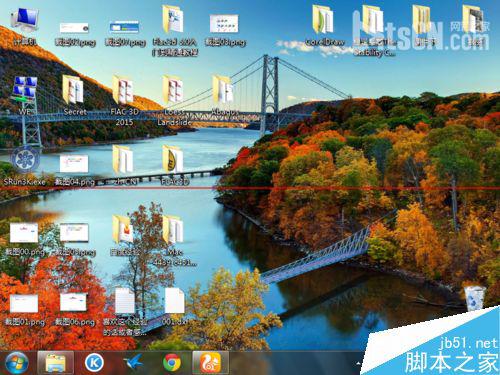Image resolution: width=500 pixels, height=375 pixels.
Task: Select the FLAC3D folder with yellow logo
Action: click(174, 165)
